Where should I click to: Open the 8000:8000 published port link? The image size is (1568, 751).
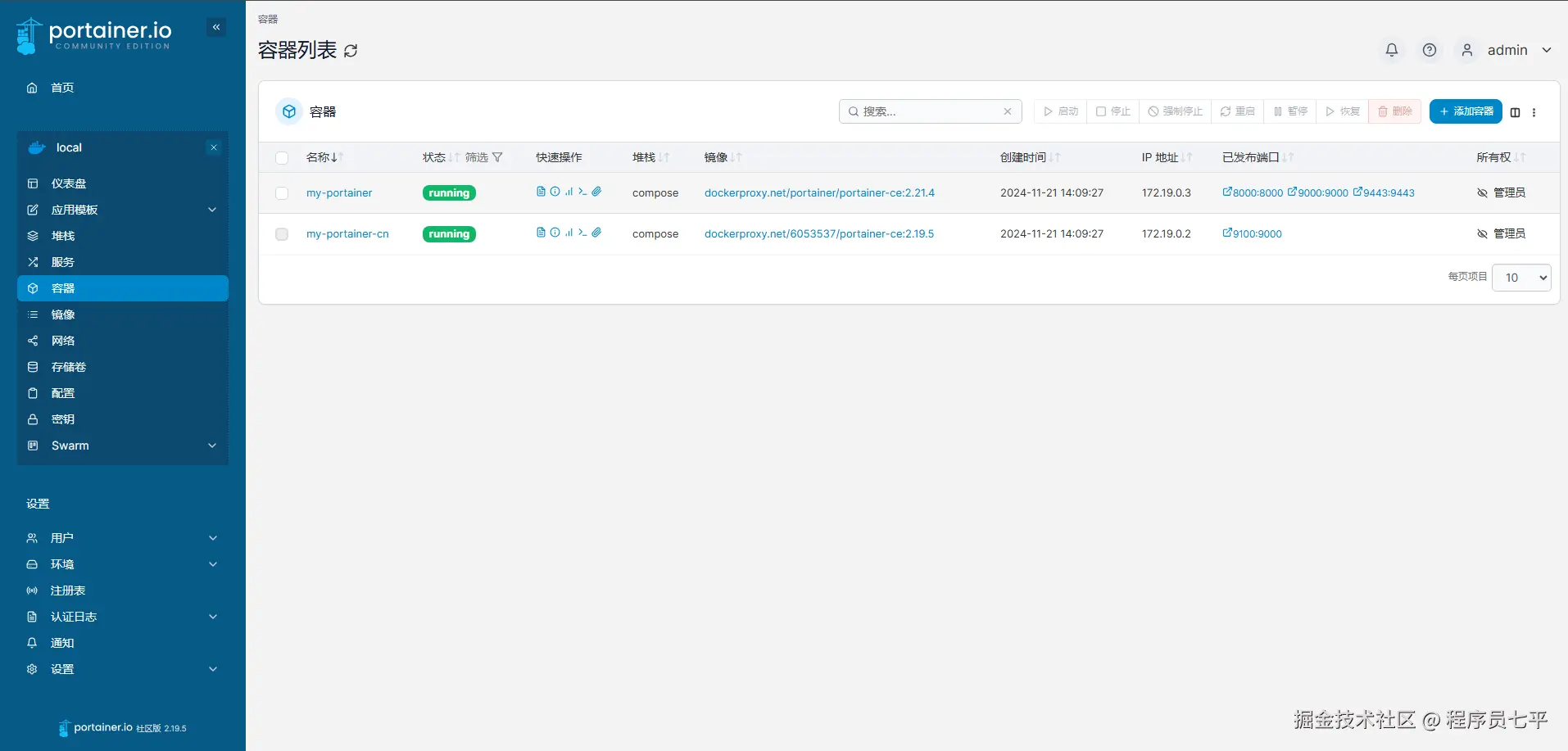click(x=1253, y=193)
